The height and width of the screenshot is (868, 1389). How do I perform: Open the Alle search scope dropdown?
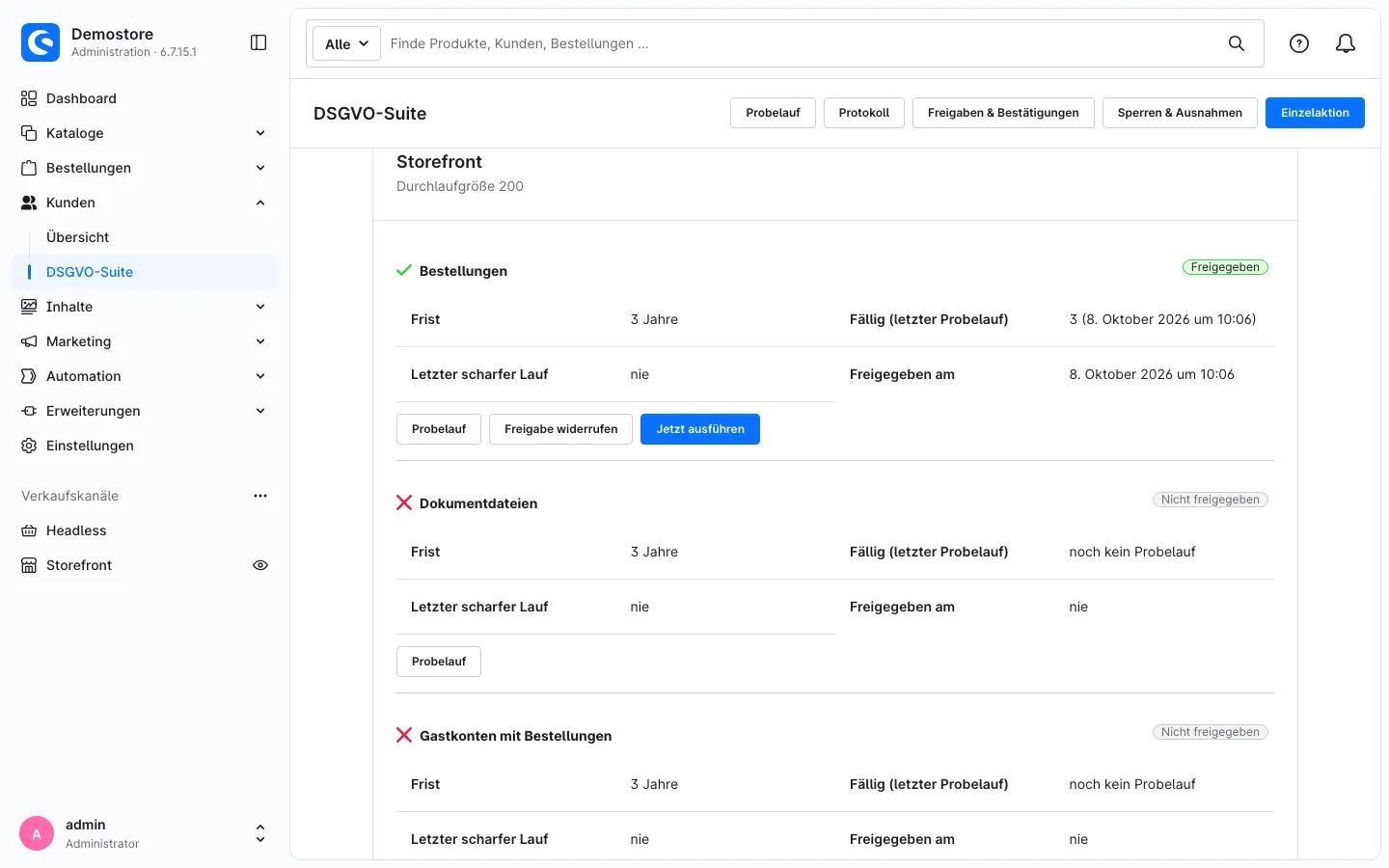click(347, 43)
